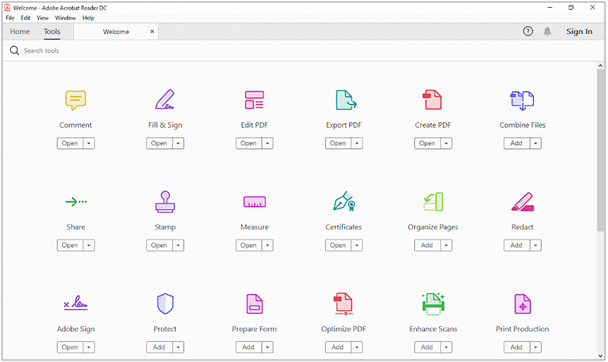This screenshot has height=362, width=608.
Task: Expand the Create PDF dropdown arrow
Action: 446,143
